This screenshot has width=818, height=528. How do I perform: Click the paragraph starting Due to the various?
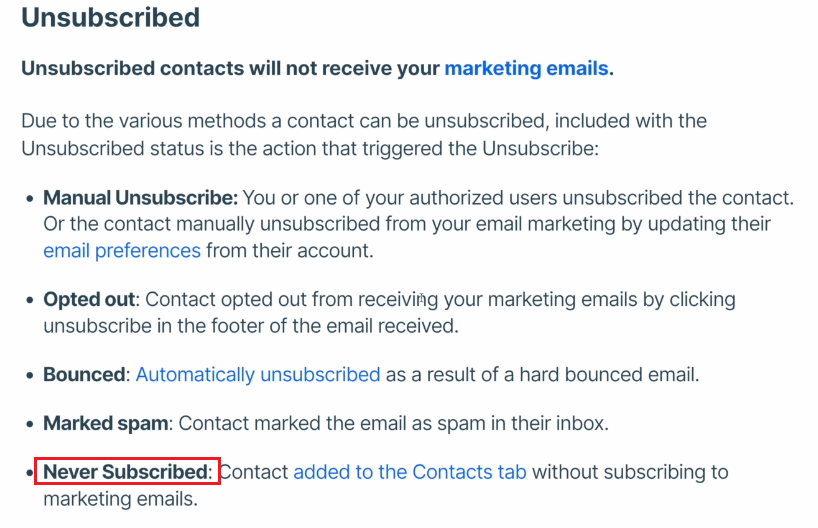click(364, 135)
